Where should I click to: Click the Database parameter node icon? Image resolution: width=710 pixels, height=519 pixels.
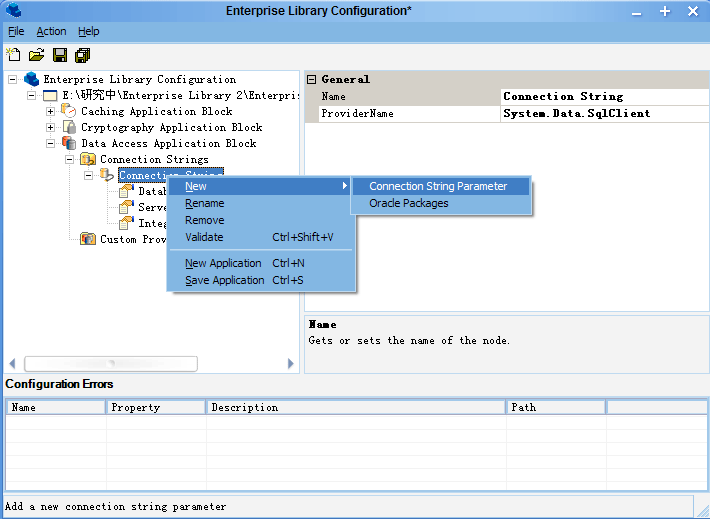click(126, 191)
